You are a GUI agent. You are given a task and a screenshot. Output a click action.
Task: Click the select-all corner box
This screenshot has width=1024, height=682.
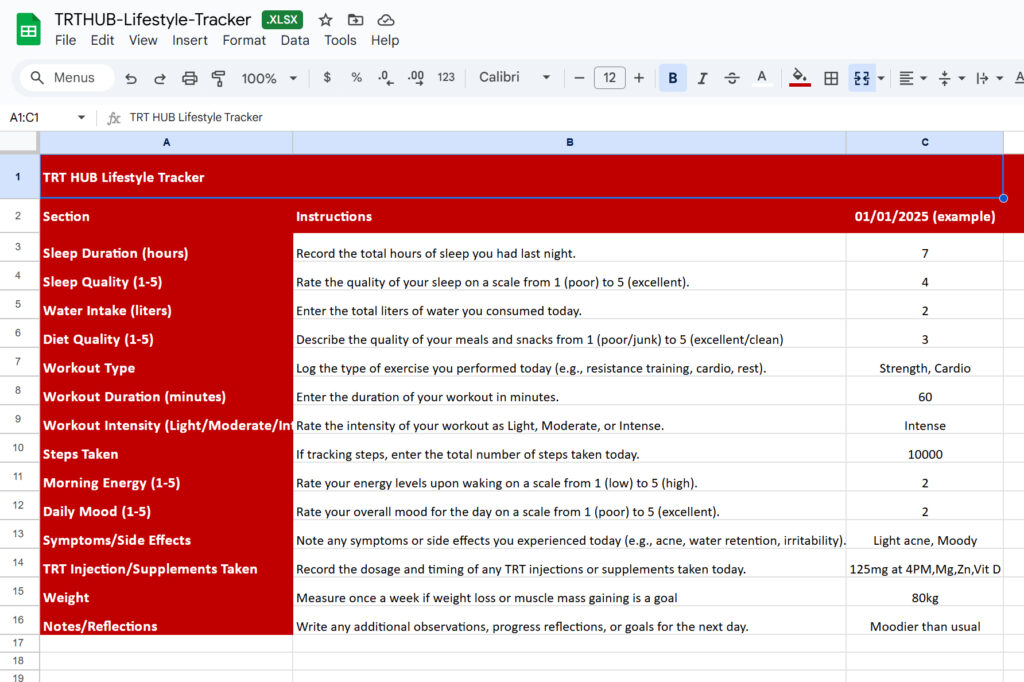point(19,142)
